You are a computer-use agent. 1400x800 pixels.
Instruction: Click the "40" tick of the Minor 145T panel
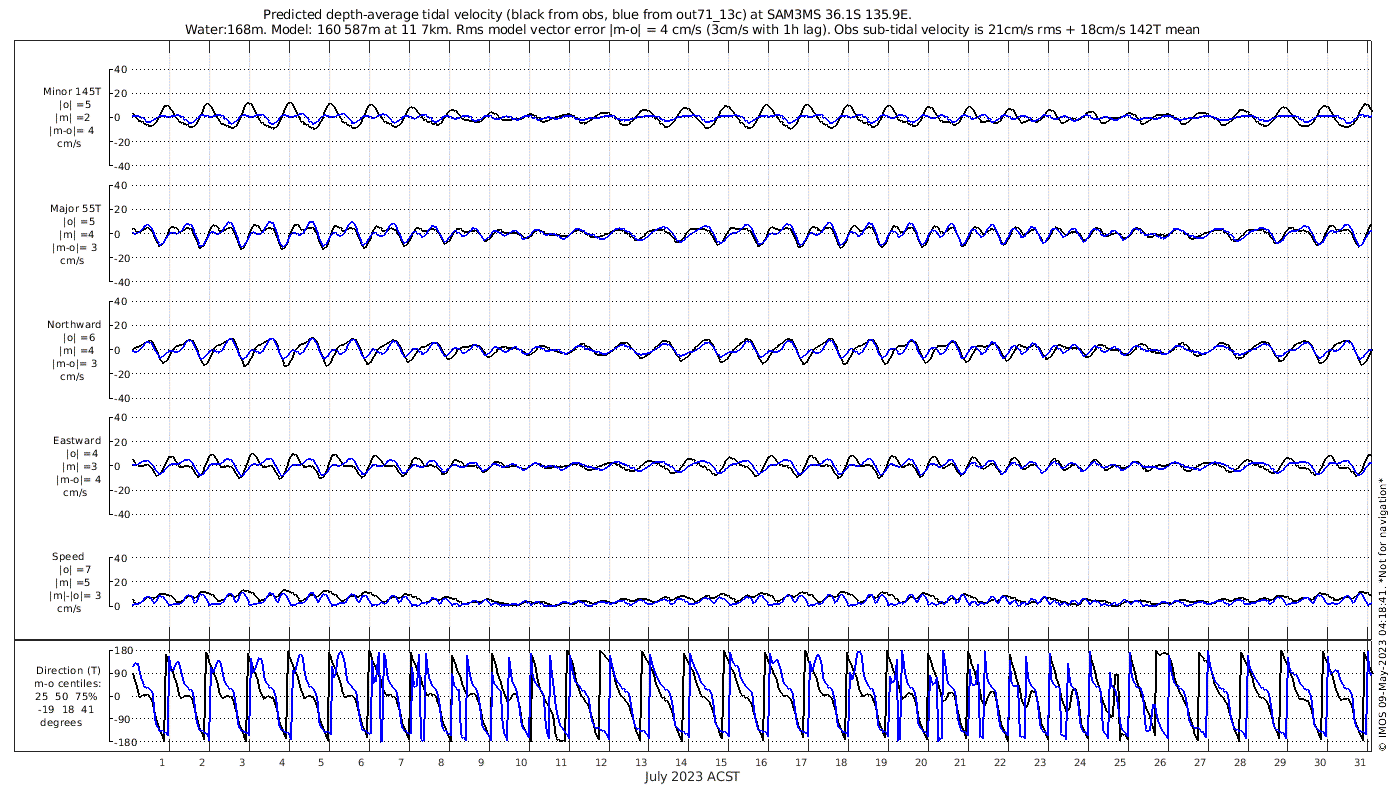click(x=120, y=69)
